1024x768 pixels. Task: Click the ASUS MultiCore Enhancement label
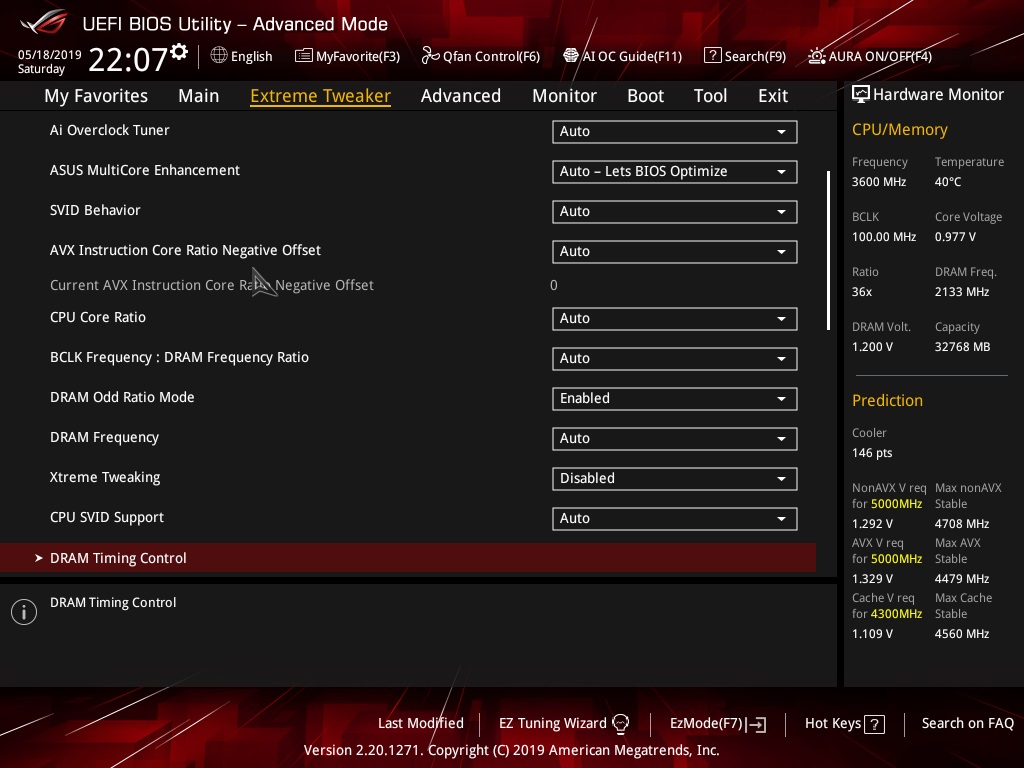point(145,170)
